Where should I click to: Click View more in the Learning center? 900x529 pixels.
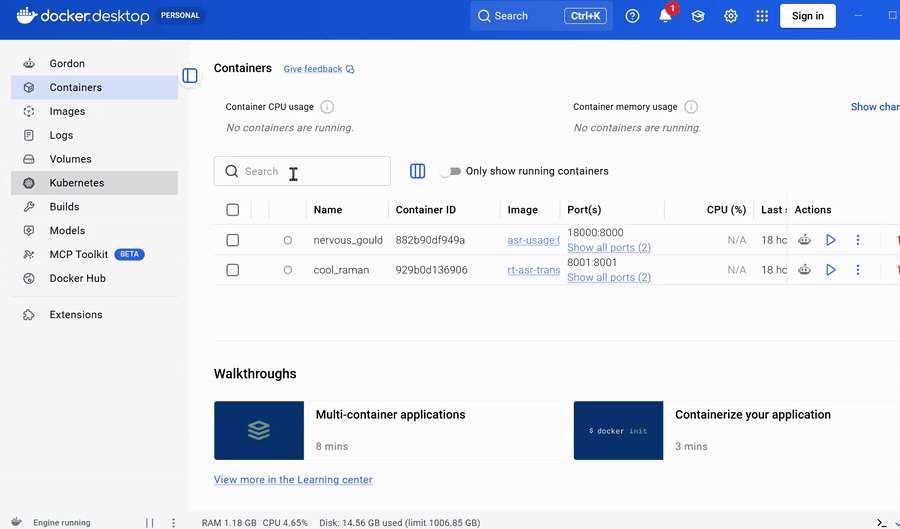(293, 480)
